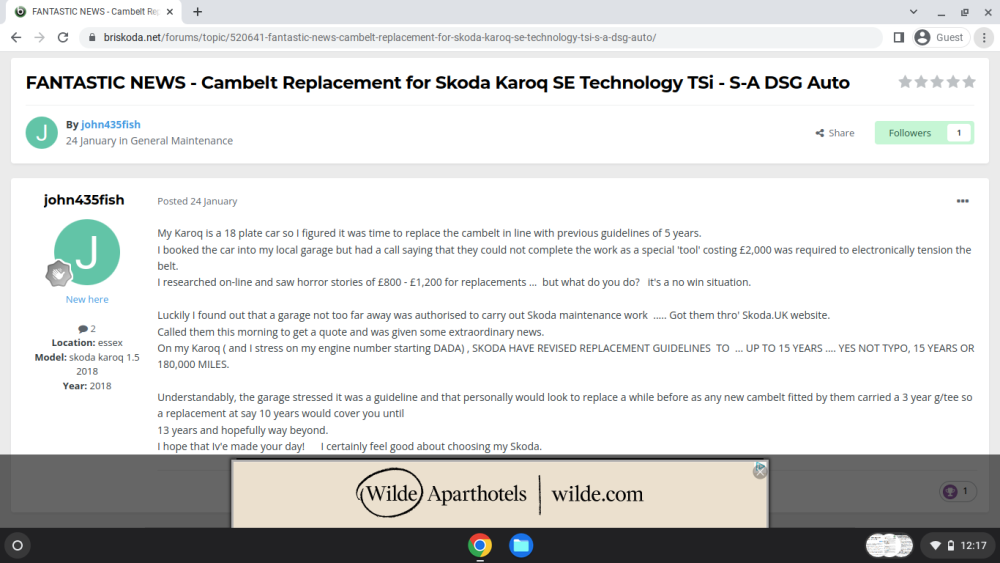Close the FANTASTIC NEWS tab
Screen dimensions: 1000x563
pyautogui.click(x=170, y=11)
